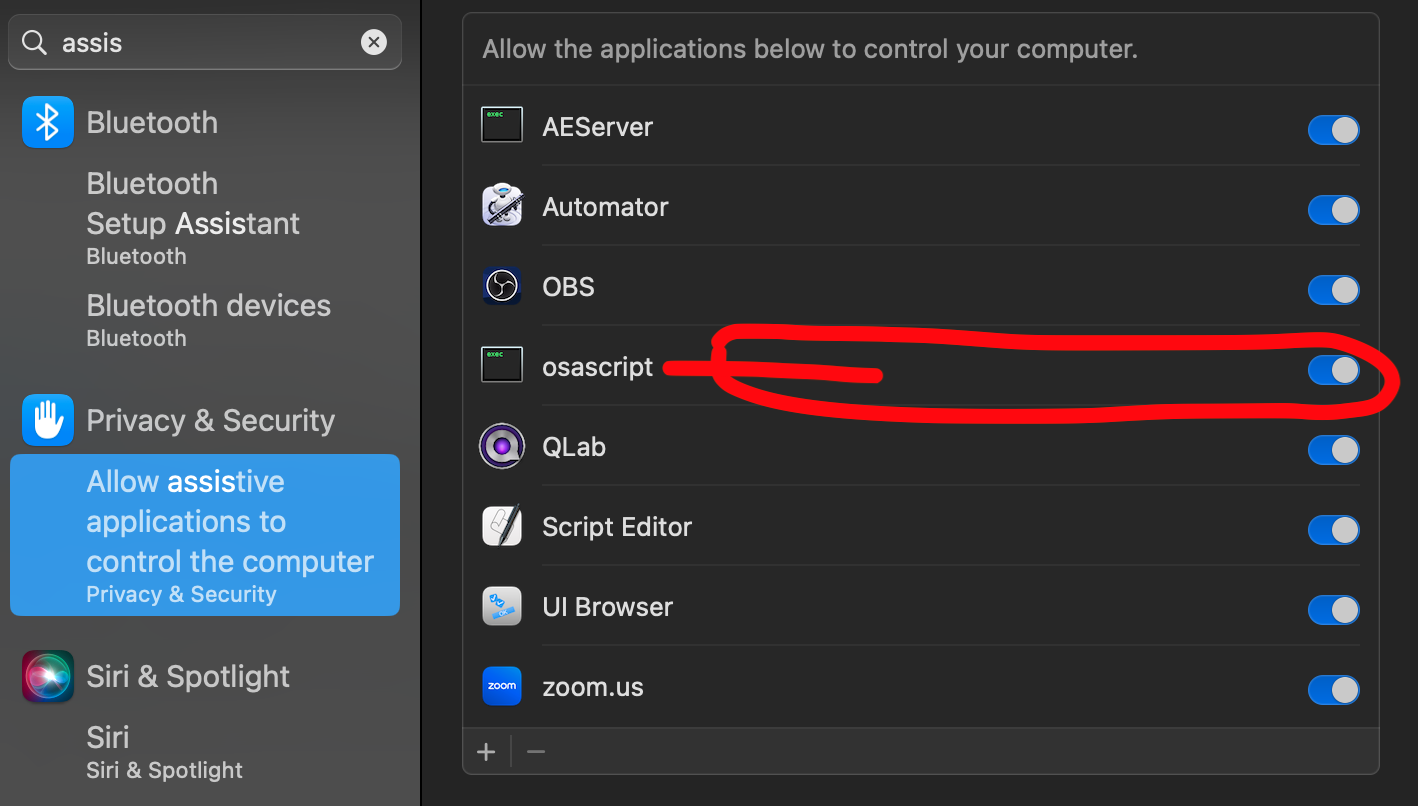Click the OBS app icon
The width and height of the screenshot is (1418, 806).
502,287
